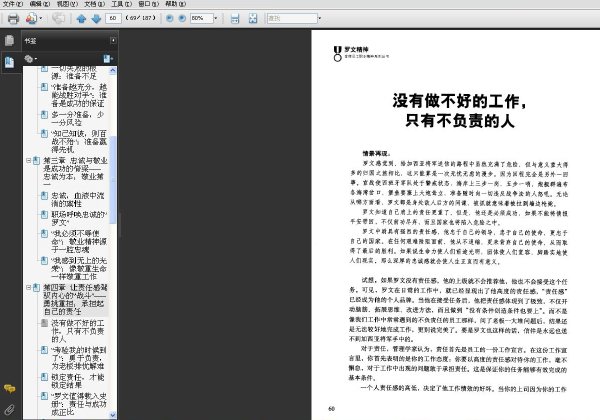Viewport: 600px width, 420px height.
Task: Click bookmarks scrollbar up arrow
Action: coord(112,70)
